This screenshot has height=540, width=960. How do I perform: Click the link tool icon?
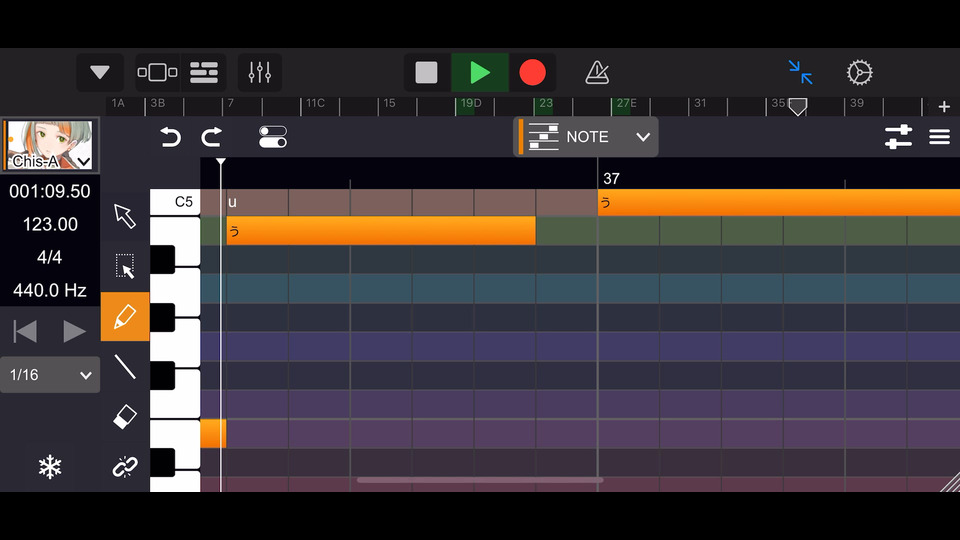pyautogui.click(x=125, y=466)
